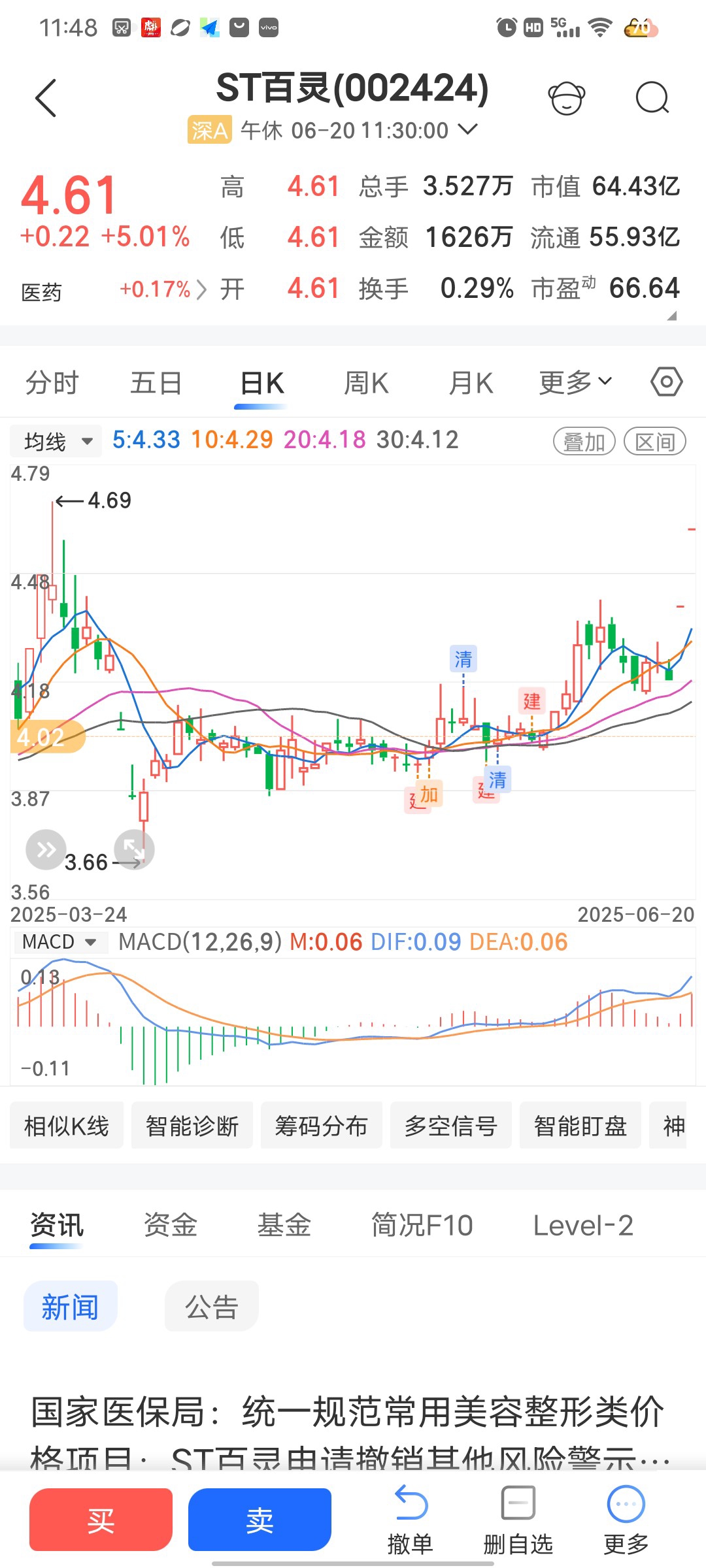This screenshot has height=1568, width=706.
Task: Tap the MACD DIF:0.09 readout
Action: click(416, 942)
